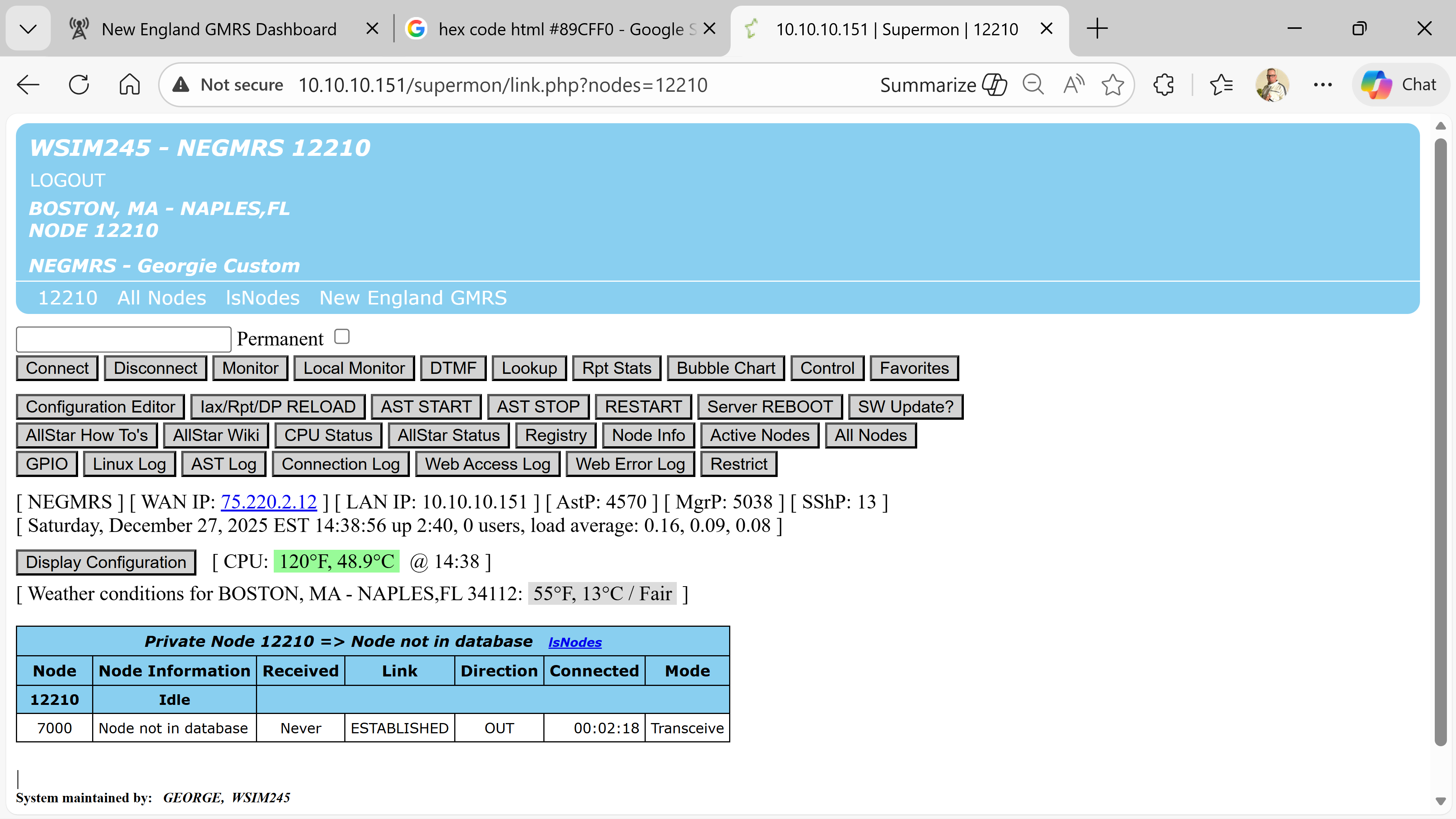This screenshot has height=819, width=1456.
Task: Toggle the Permanent checkbox
Action: (342, 337)
